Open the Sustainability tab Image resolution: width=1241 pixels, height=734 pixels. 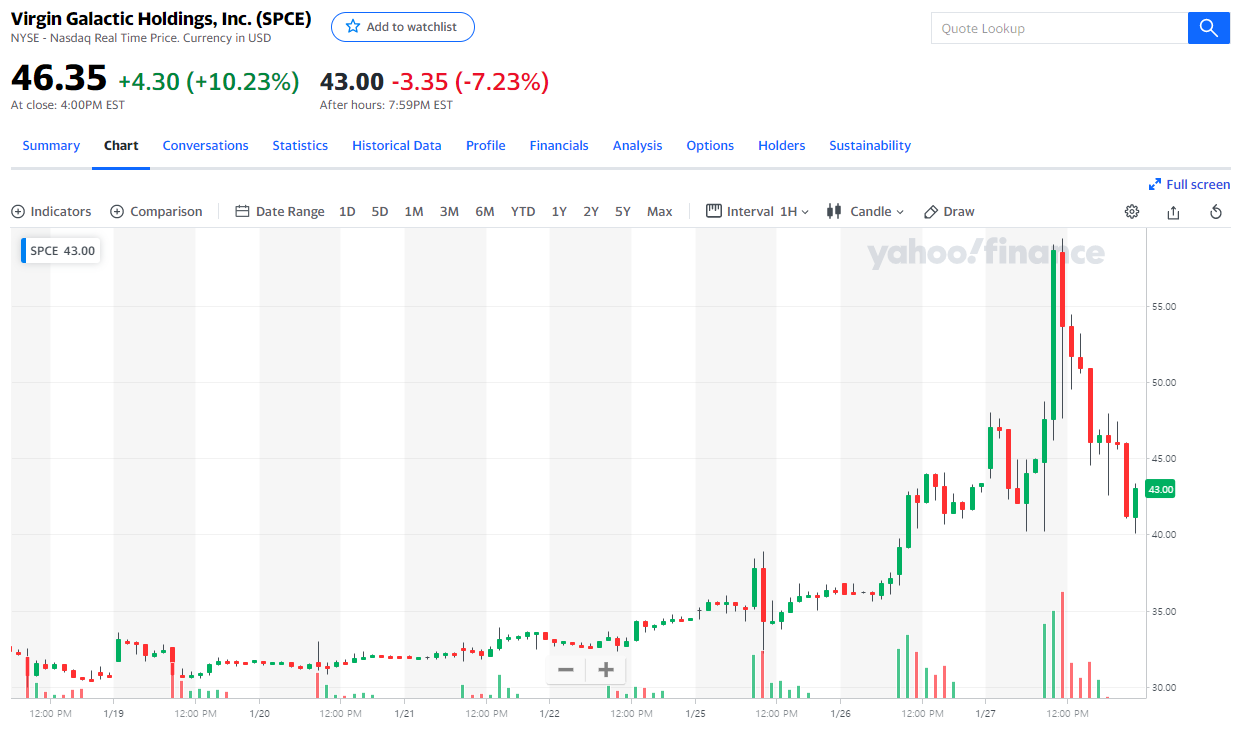pos(870,146)
